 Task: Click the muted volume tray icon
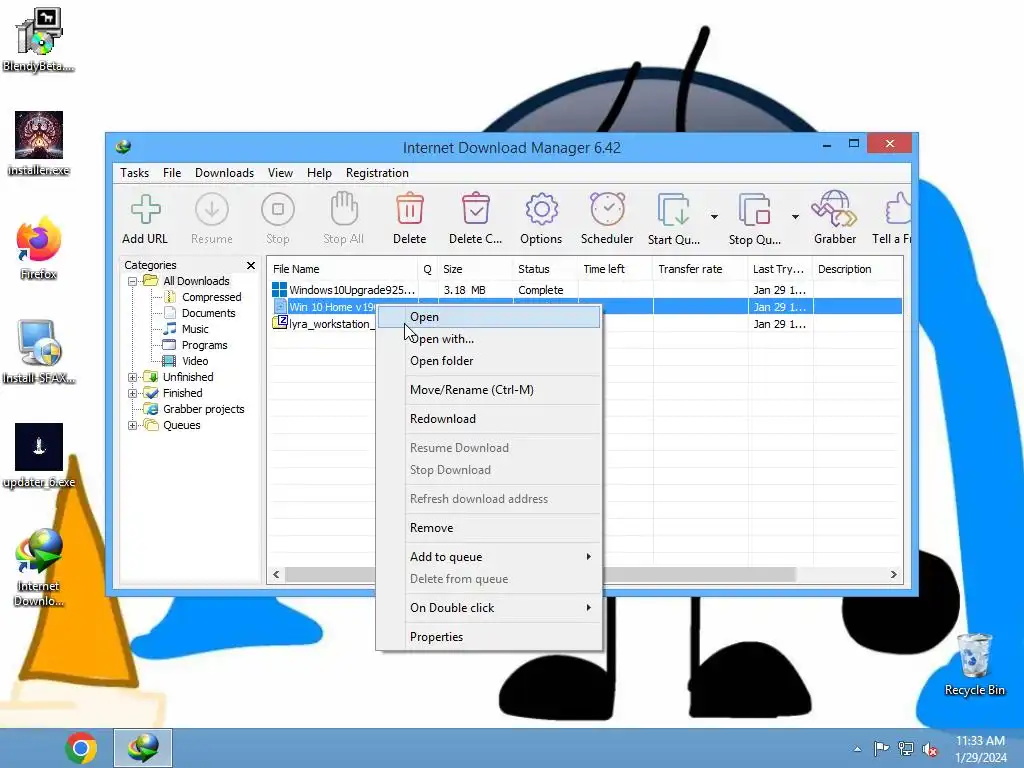click(x=930, y=749)
